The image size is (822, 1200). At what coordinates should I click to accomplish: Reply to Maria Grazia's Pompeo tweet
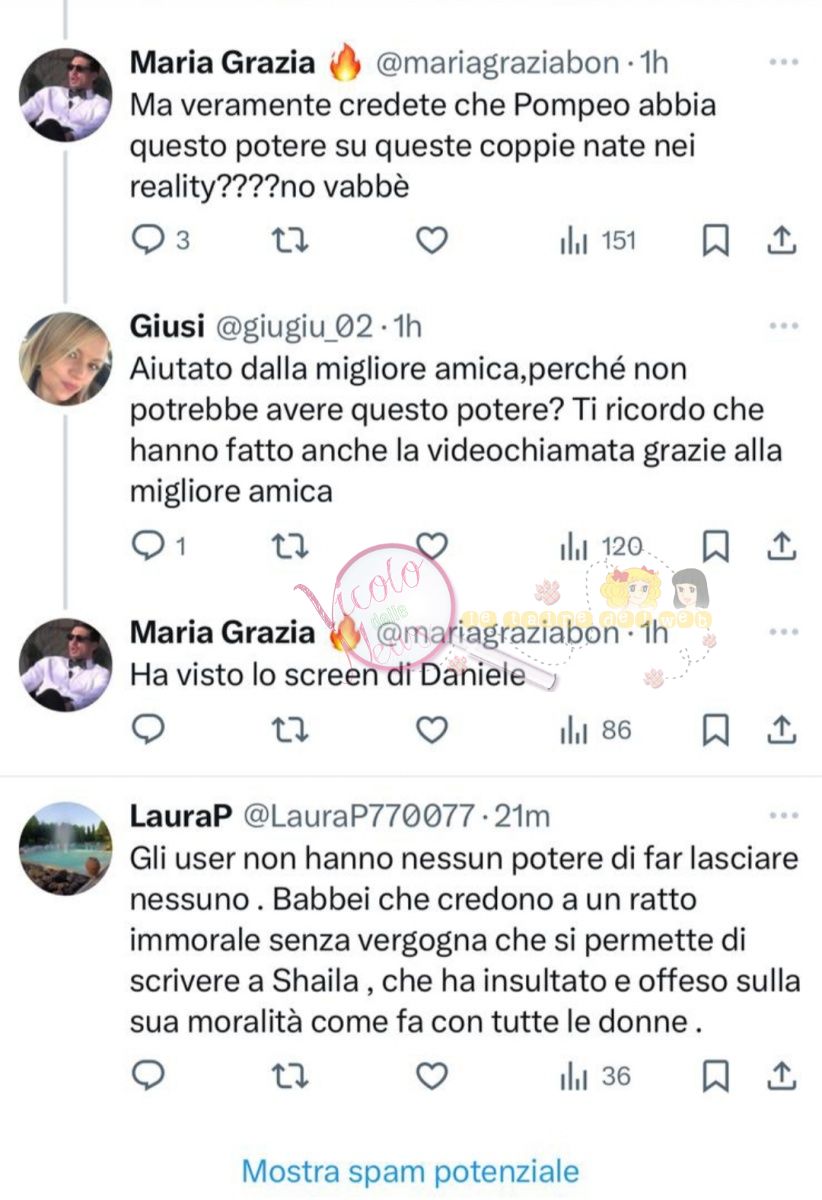(148, 241)
